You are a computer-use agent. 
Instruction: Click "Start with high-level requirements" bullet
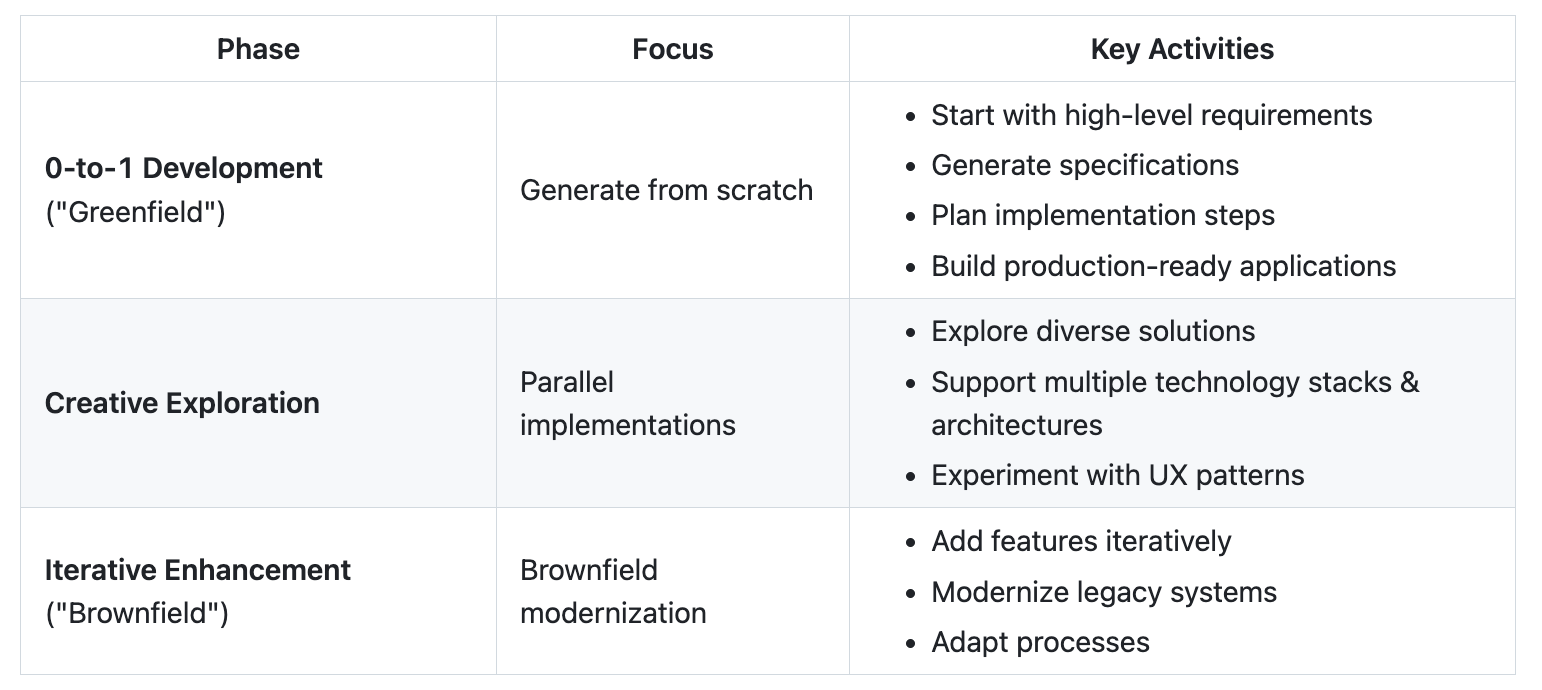(x=1151, y=115)
